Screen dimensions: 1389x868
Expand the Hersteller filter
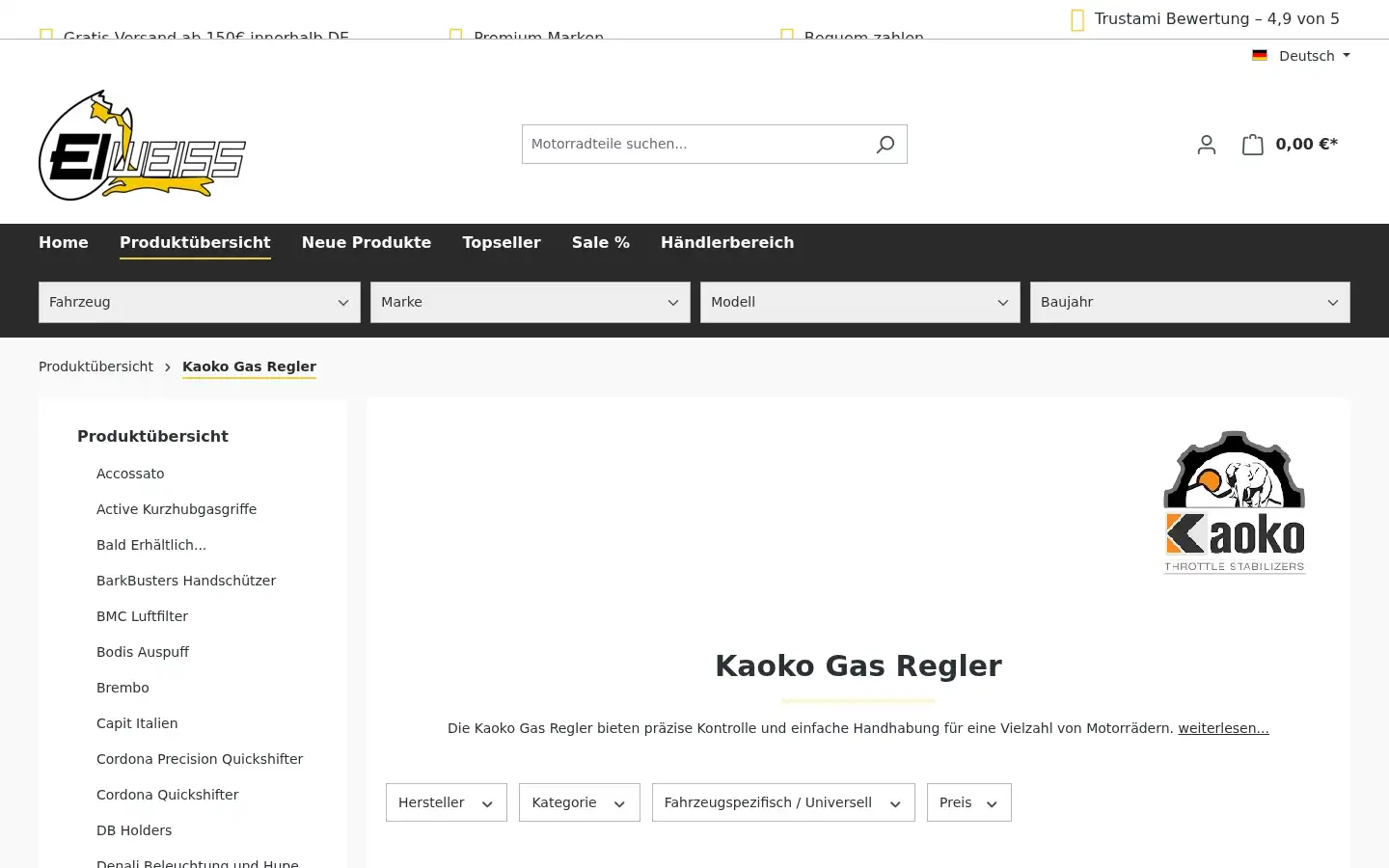[x=447, y=802]
